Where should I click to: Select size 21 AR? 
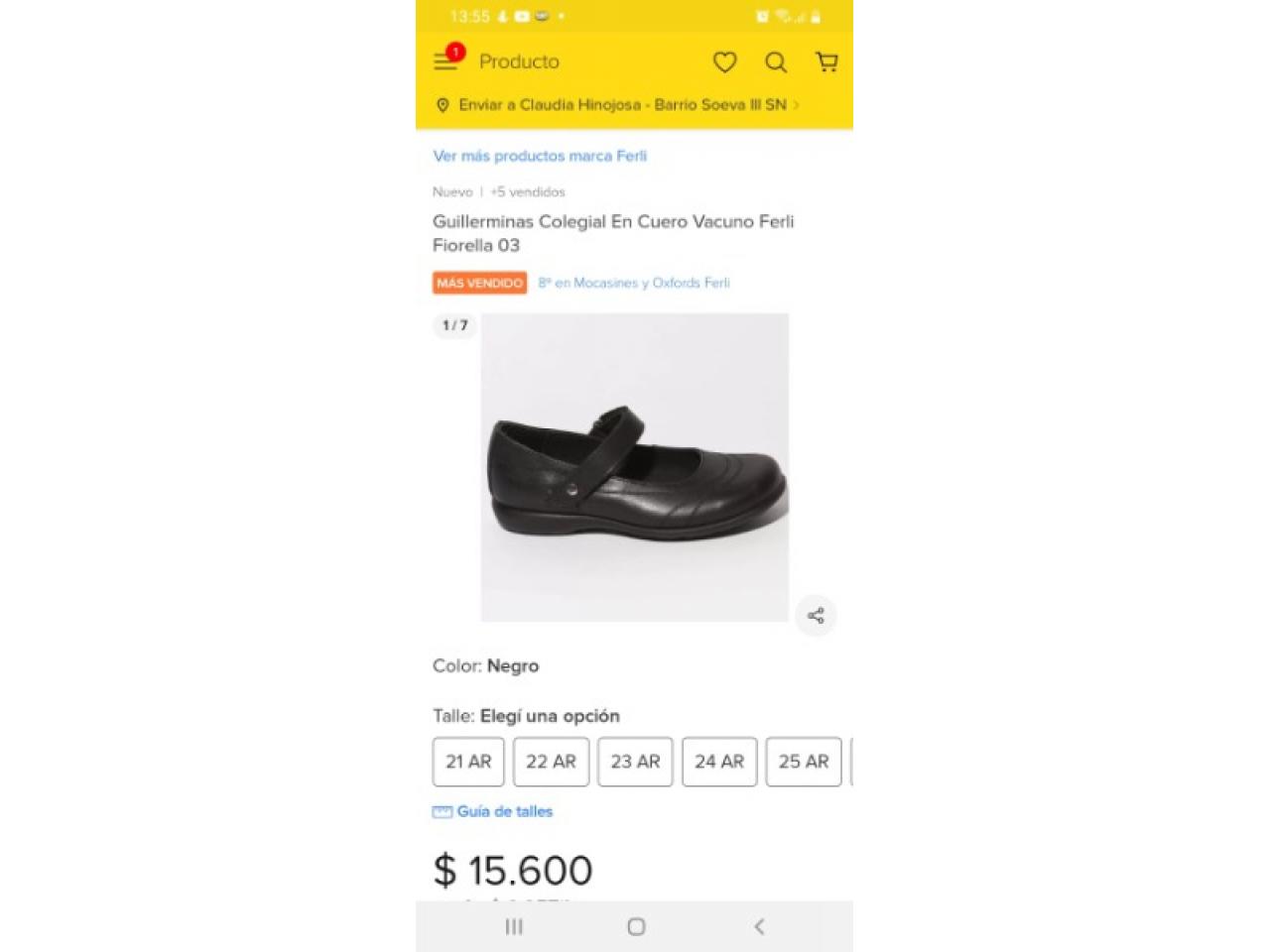point(468,762)
